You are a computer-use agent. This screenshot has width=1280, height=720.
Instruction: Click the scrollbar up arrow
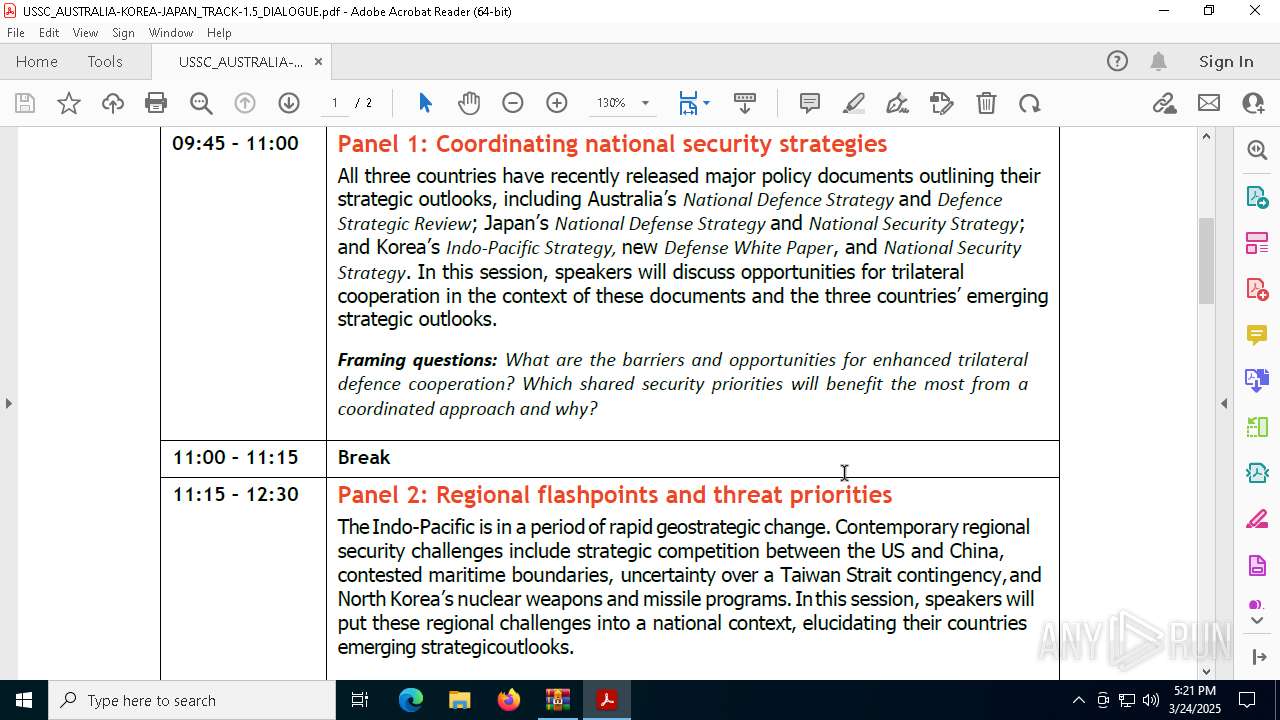(1206, 137)
